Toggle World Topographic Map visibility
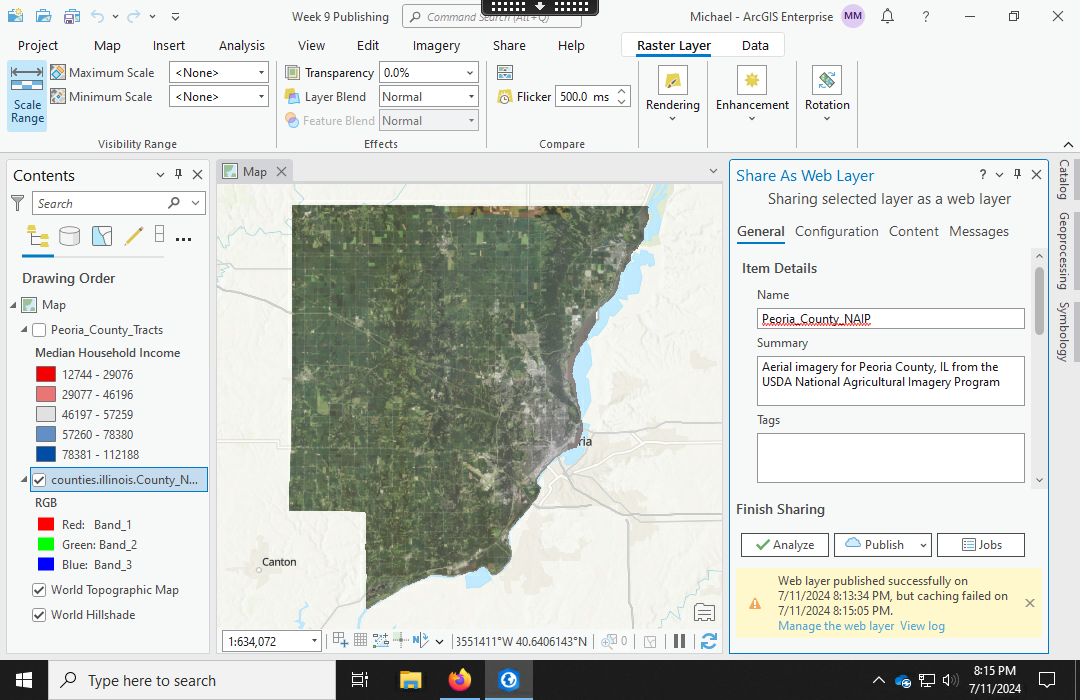Screen dimensions: 1080x700 (x=39, y=590)
